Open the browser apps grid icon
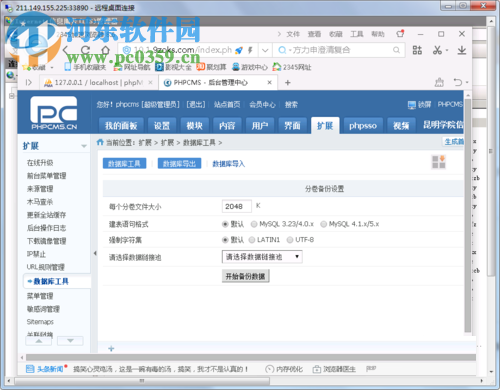Image resolution: width=500 pixels, height=390 pixels. click(x=417, y=50)
